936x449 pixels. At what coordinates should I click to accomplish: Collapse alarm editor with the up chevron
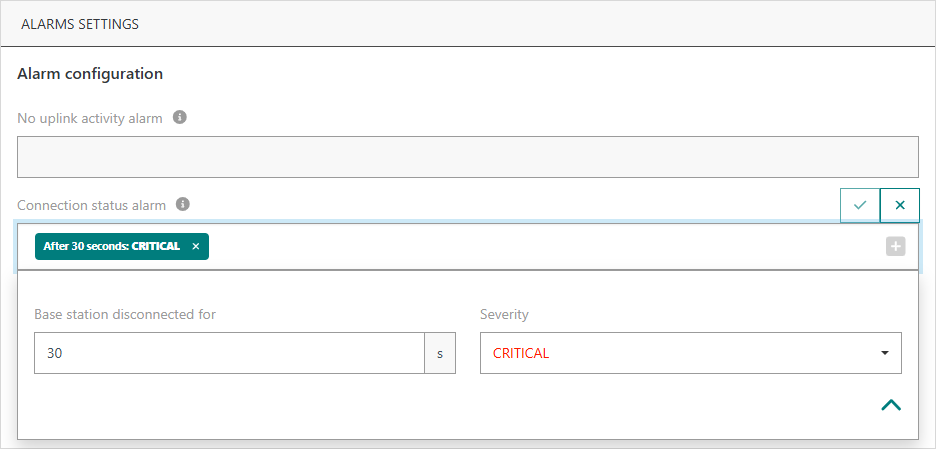point(890,405)
